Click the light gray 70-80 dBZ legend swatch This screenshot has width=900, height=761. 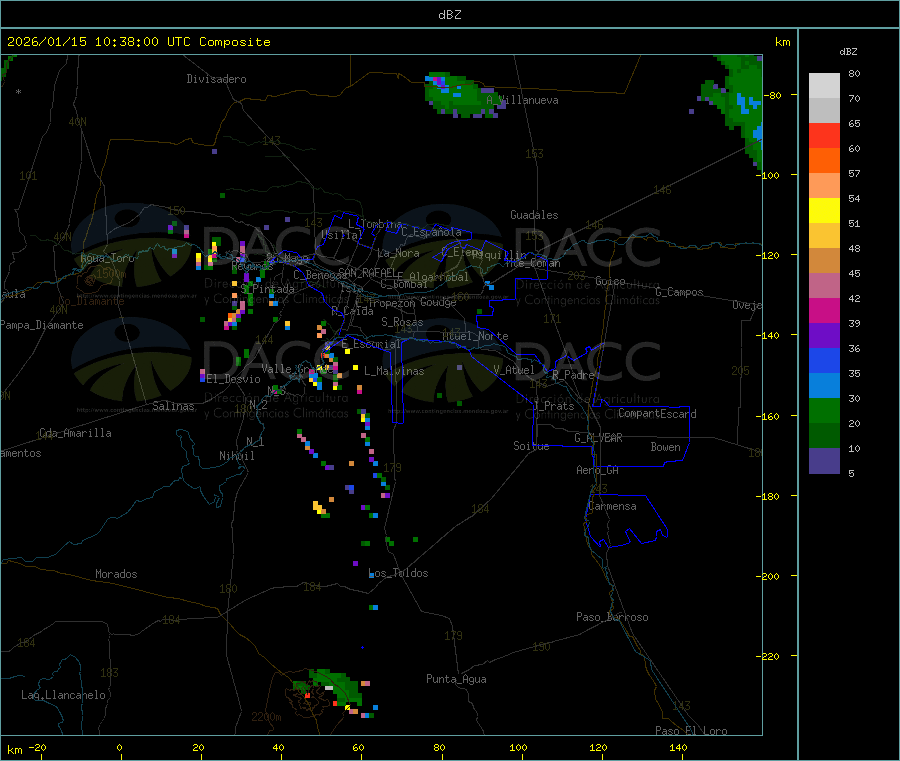point(824,86)
